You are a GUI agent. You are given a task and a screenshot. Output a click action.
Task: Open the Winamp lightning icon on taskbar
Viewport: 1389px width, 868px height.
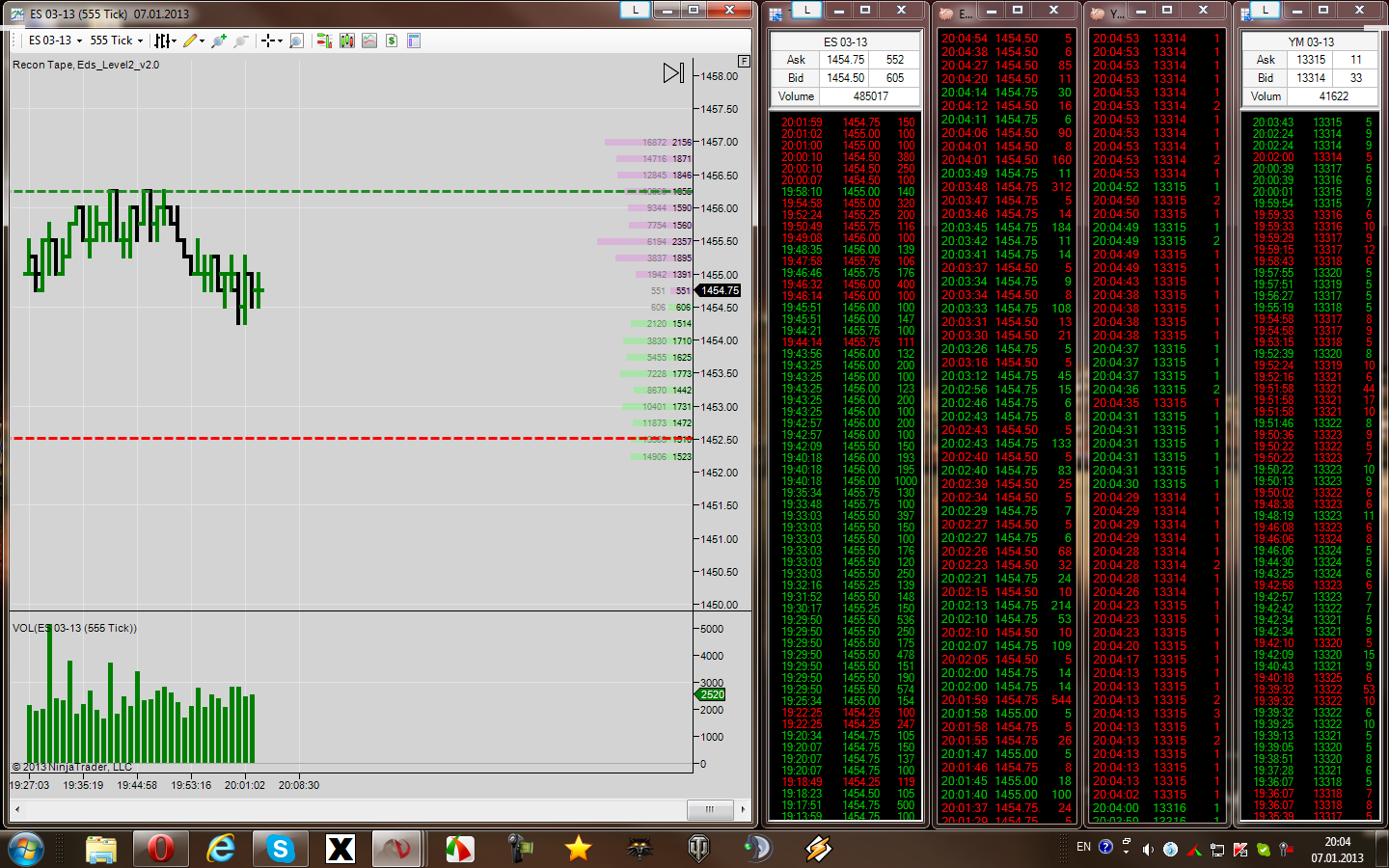click(x=819, y=849)
